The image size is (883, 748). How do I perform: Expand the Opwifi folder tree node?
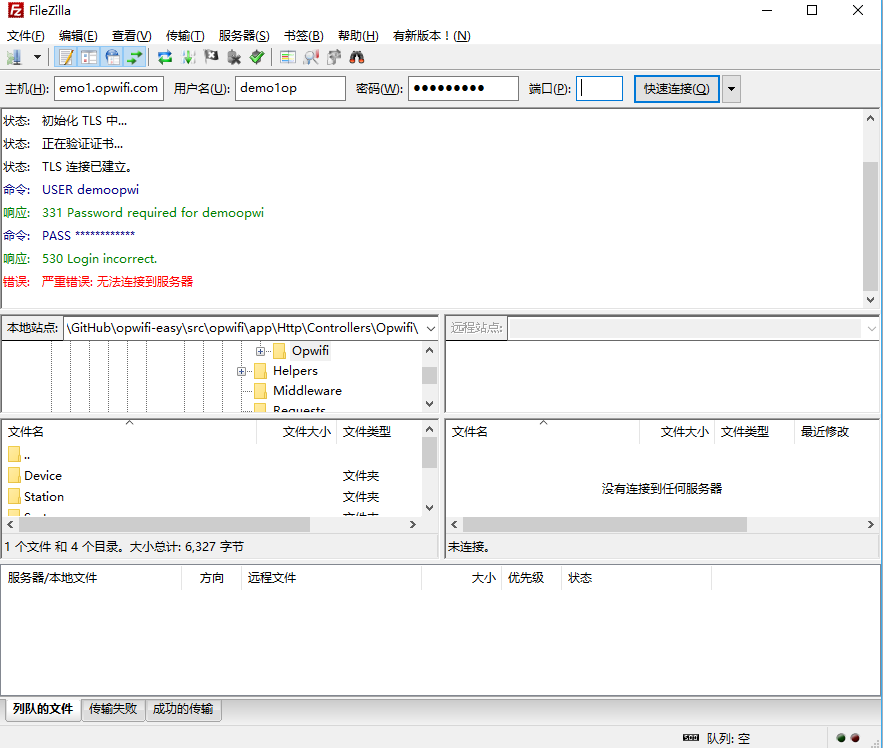[x=260, y=351]
